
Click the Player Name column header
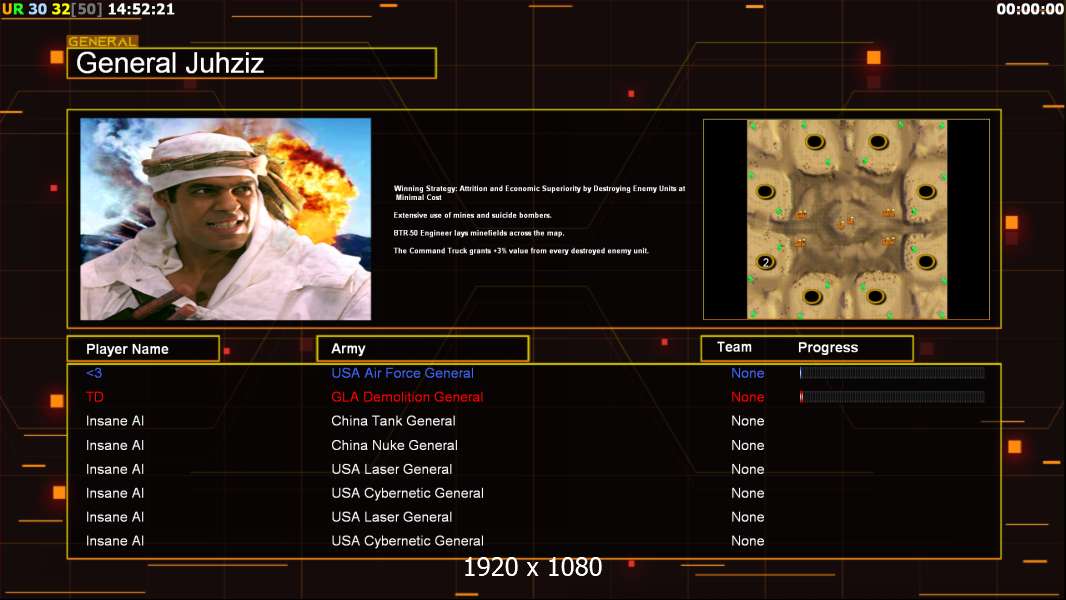click(x=143, y=349)
